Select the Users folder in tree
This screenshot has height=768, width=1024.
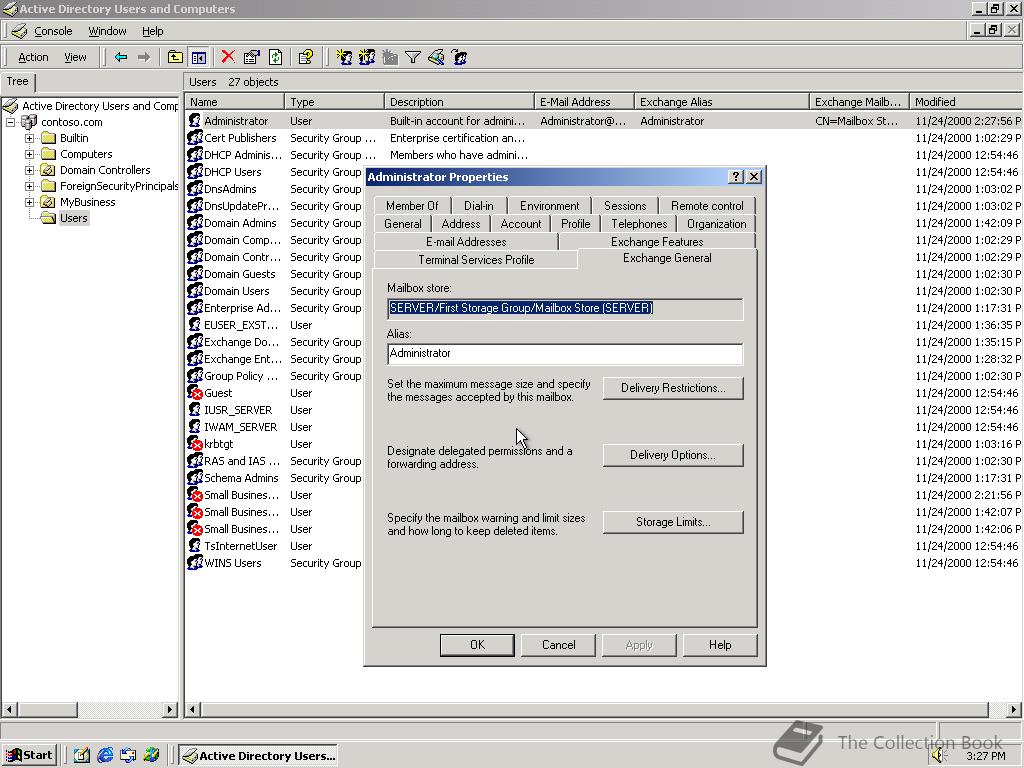click(x=73, y=218)
